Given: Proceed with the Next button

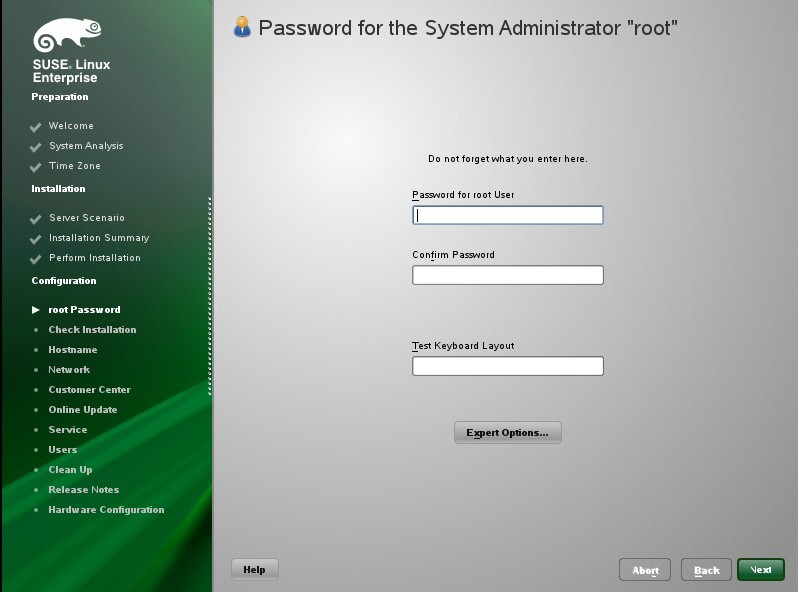Looking at the screenshot, I should pos(761,570).
